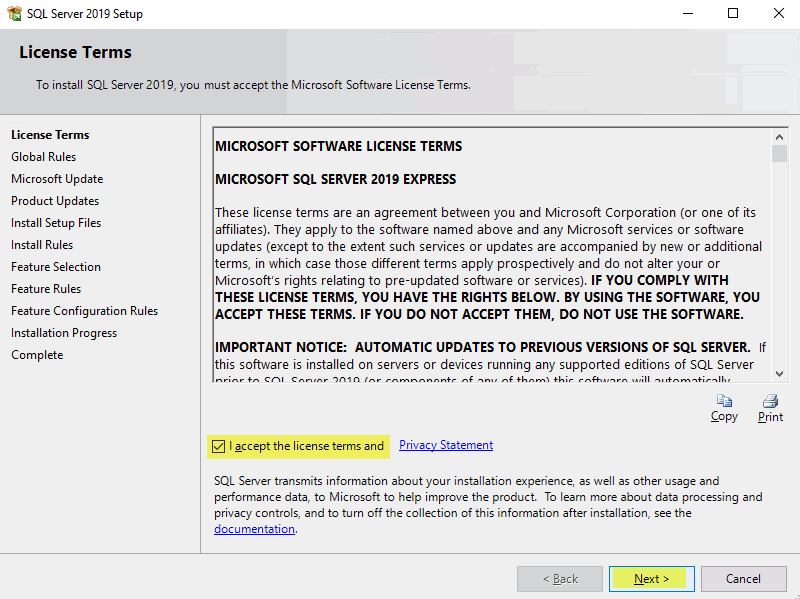Image resolution: width=800 pixels, height=599 pixels.
Task: Minimize the SQL Server 2019 Setup window
Action: click(x=688, y=13)
